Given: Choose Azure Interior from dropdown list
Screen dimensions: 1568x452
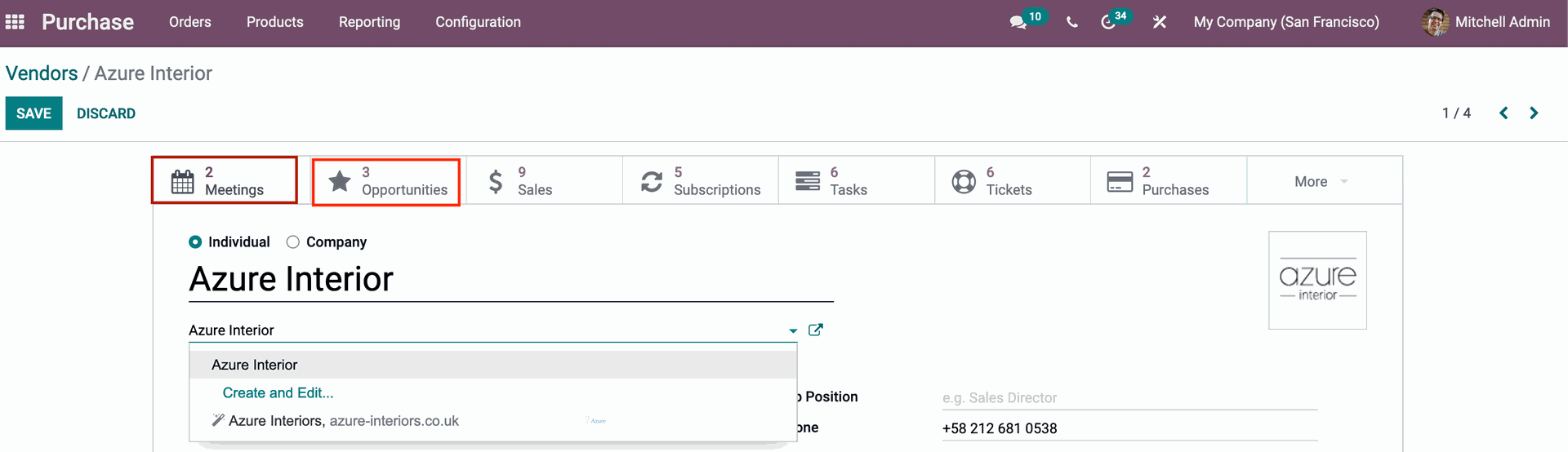Looking at the screenshot, I should click(493, 365).
